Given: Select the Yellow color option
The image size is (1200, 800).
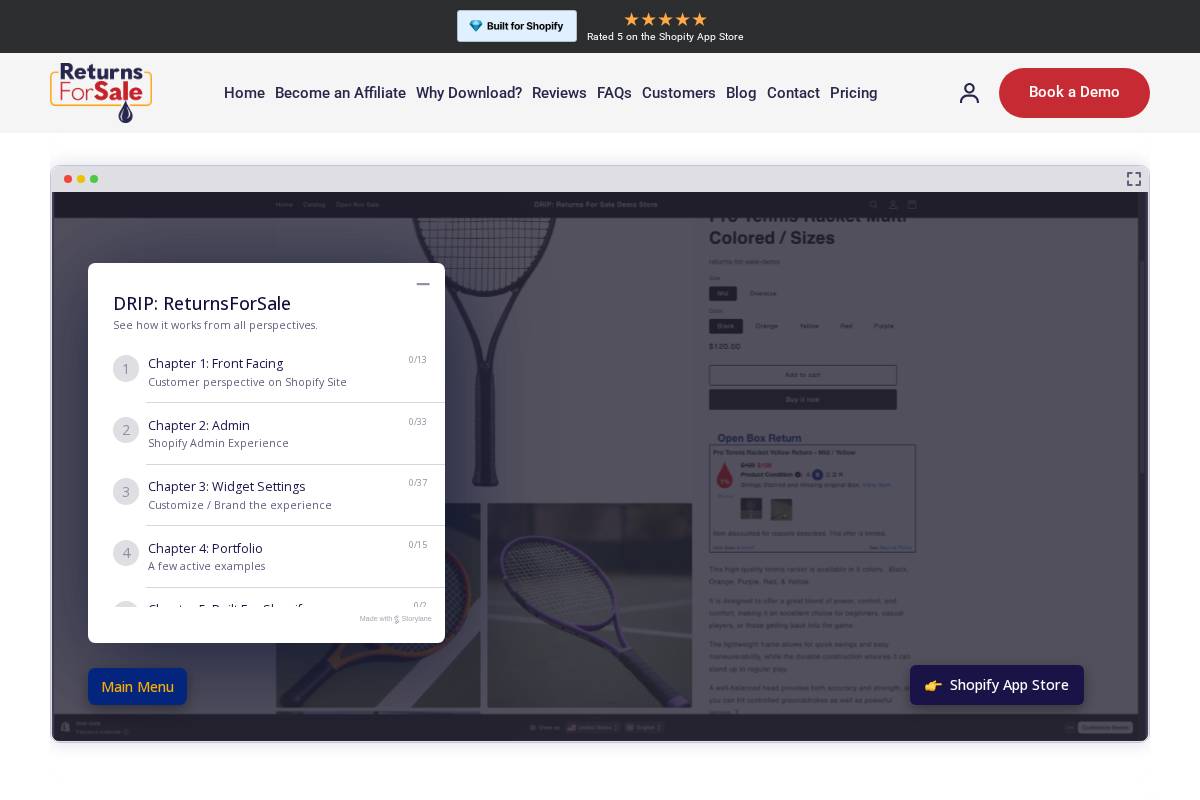Looking at the screenshot, I should click(809, 326).
